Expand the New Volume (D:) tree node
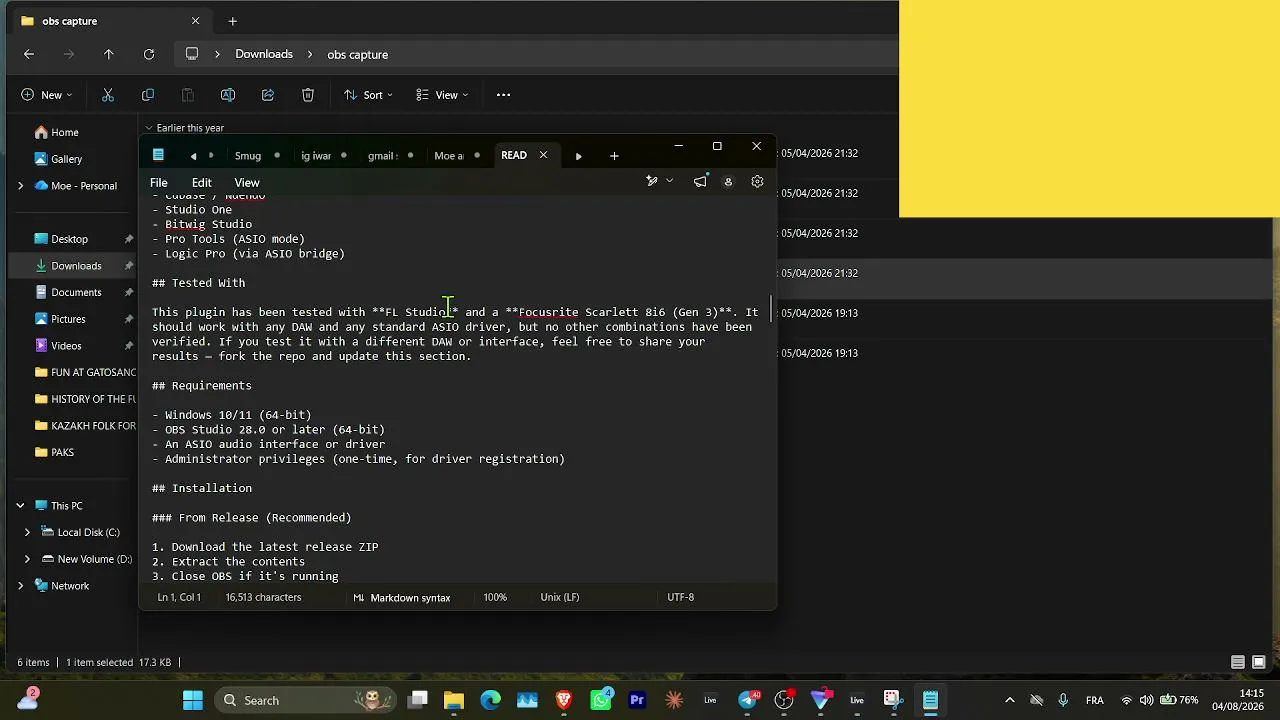Viewport: 1280px width, 720px height. tap(27, 559)
